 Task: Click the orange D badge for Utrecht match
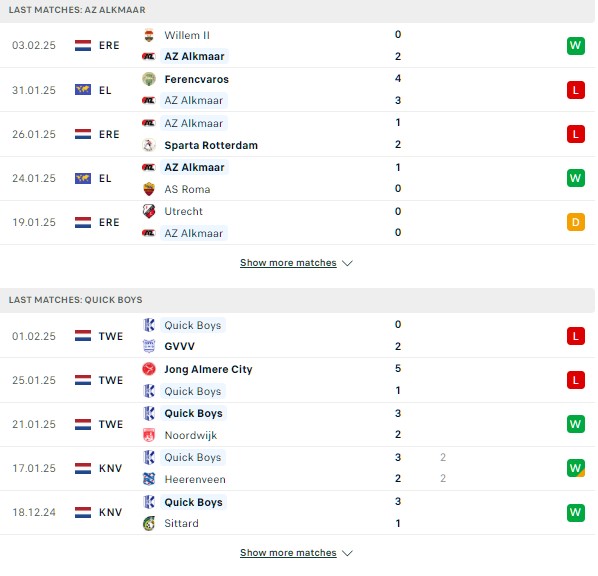tap(575, 222)
